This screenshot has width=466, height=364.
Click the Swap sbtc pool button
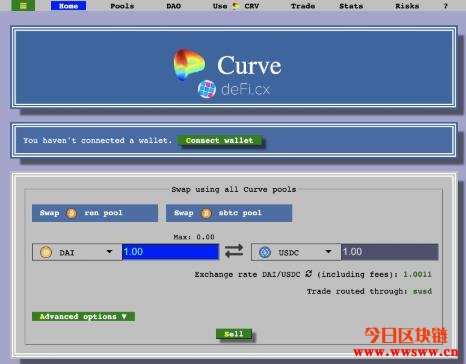tap(229, 213)
